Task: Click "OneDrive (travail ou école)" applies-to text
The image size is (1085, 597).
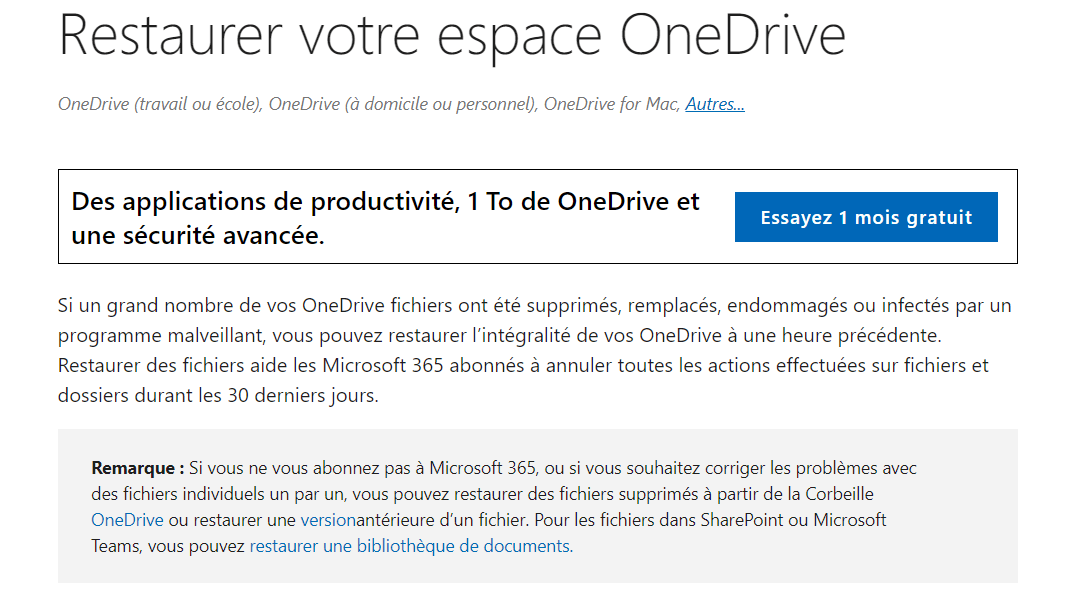Action: tap(160, 104)
